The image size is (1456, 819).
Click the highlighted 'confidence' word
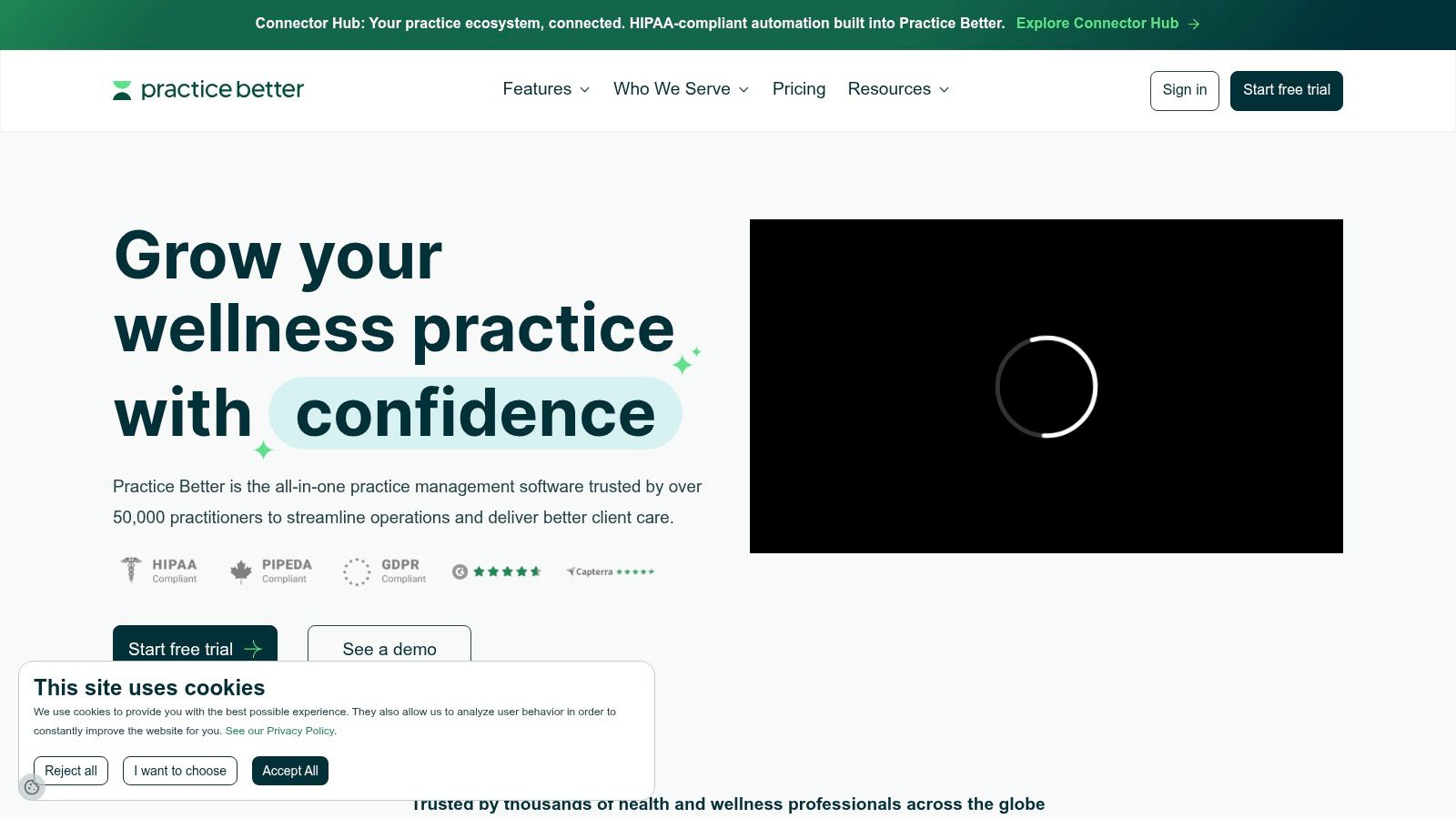475,413
